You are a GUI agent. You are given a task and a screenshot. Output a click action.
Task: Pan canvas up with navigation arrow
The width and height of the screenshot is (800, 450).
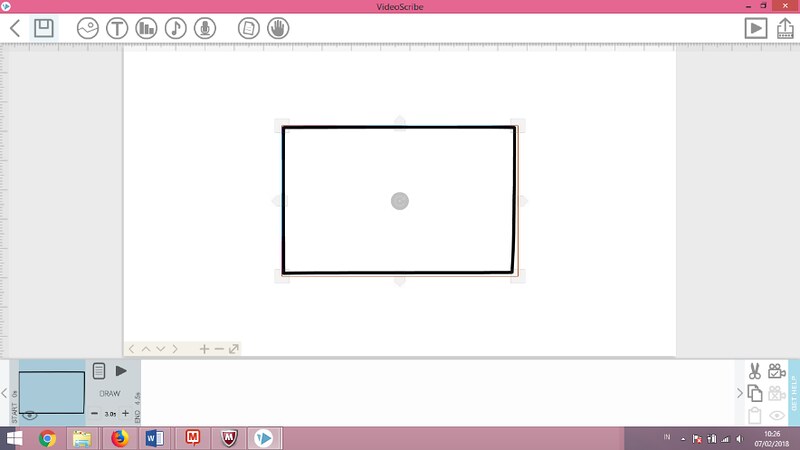pos(146,349)
